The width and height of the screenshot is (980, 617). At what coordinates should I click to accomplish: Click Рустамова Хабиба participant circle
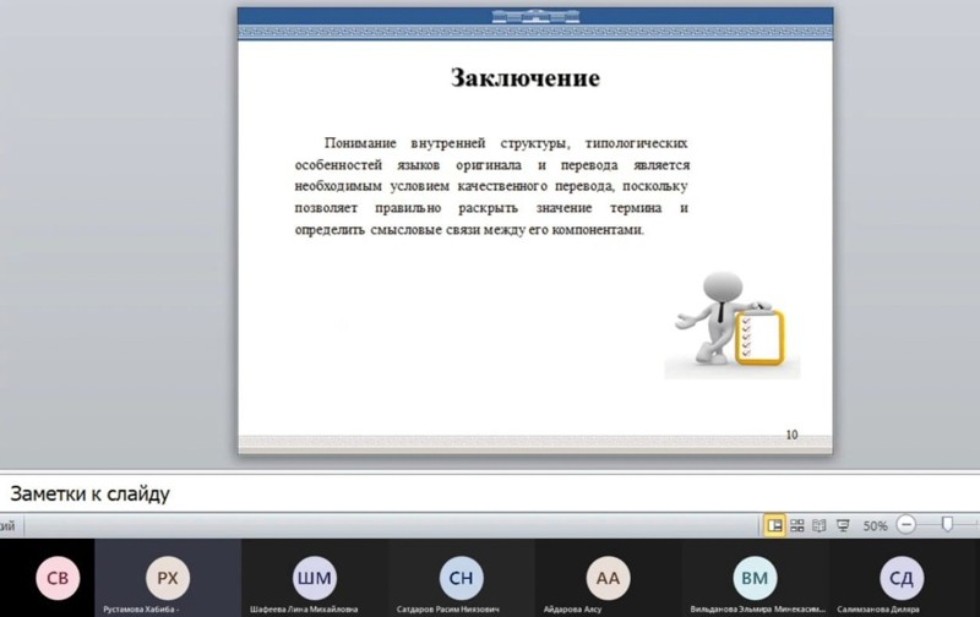(x=167, y=578)
